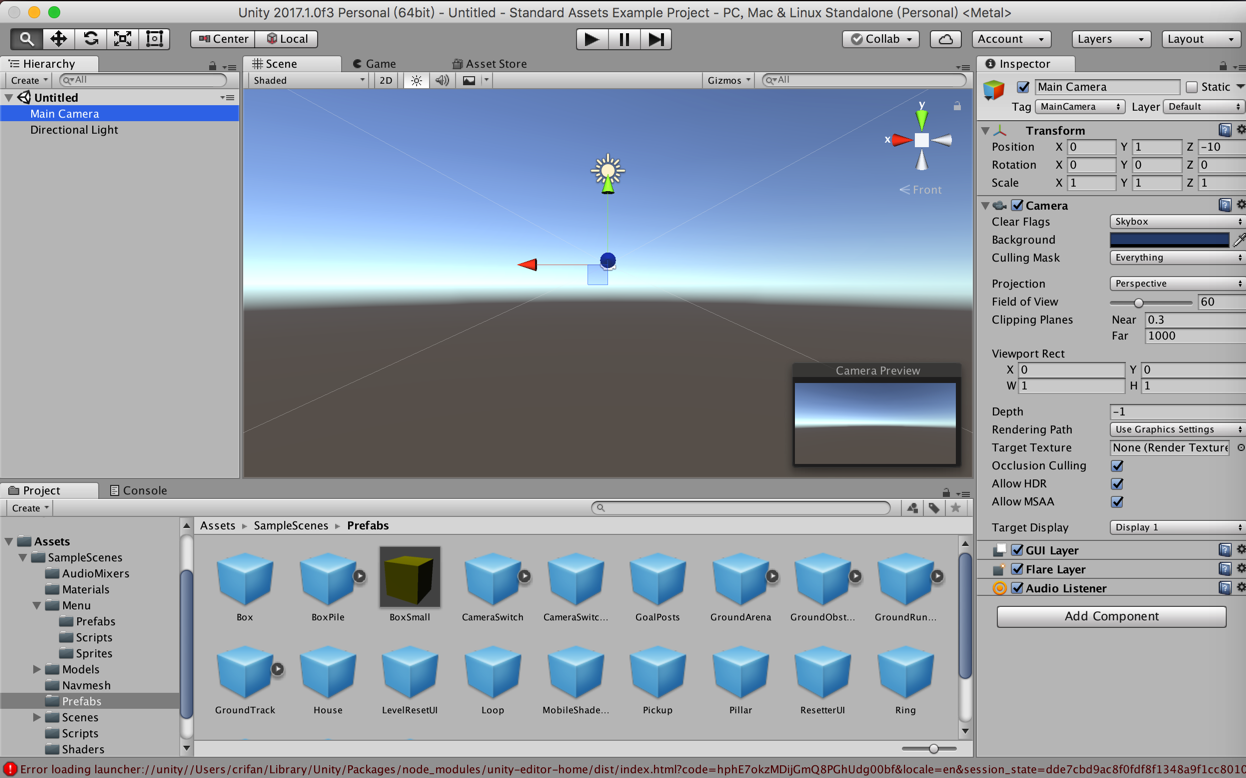The width and height of the screenshot is (1246, 778).
Task: Select the Pickup prefab
Action: (657, 681)
